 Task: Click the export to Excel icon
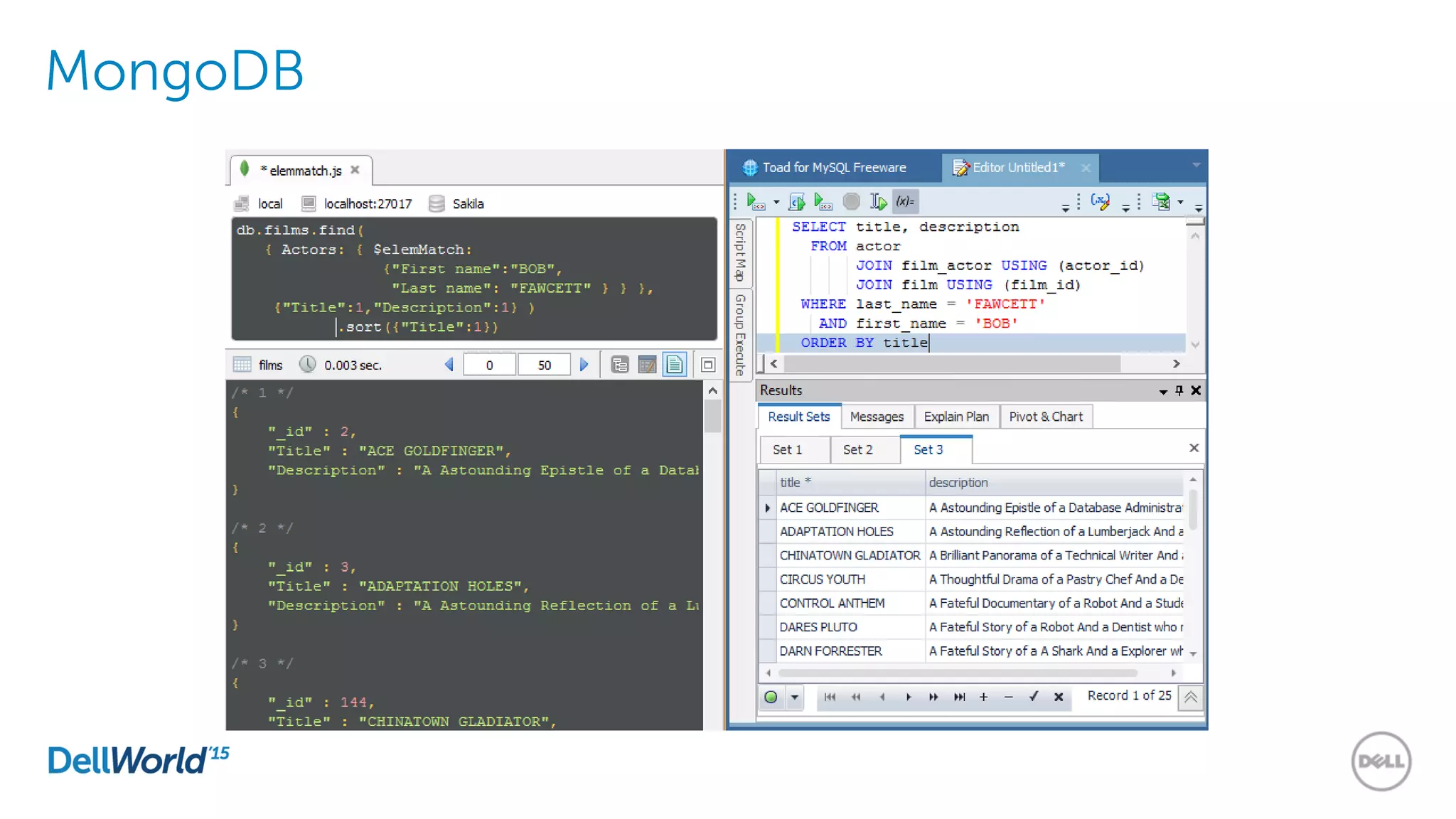(x=1162, y=202)
